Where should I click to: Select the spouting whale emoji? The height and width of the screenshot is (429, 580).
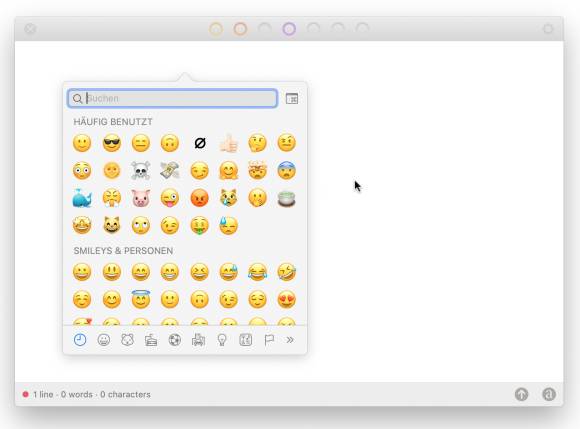82,198
